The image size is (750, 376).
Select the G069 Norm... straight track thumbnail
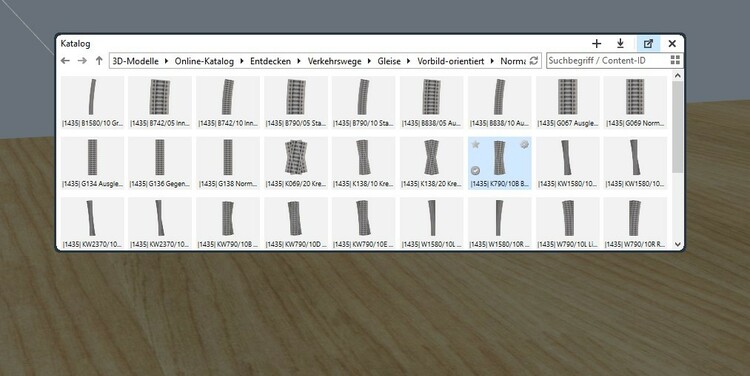pos(636,102)
